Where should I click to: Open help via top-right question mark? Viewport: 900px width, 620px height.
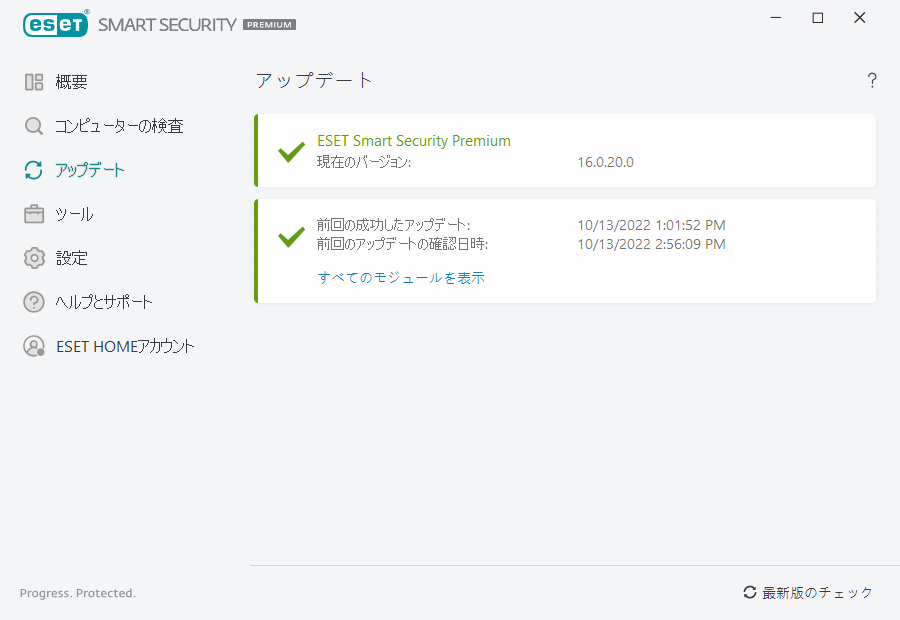click(872, 81)
